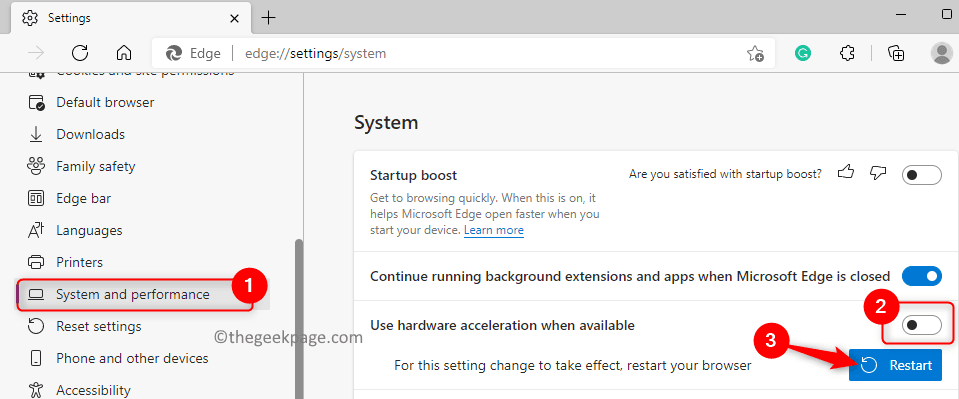The width and height of the screenshot is (959, 399).
Task: Click the thumbs up for startup boost
Action: [845, 173]
